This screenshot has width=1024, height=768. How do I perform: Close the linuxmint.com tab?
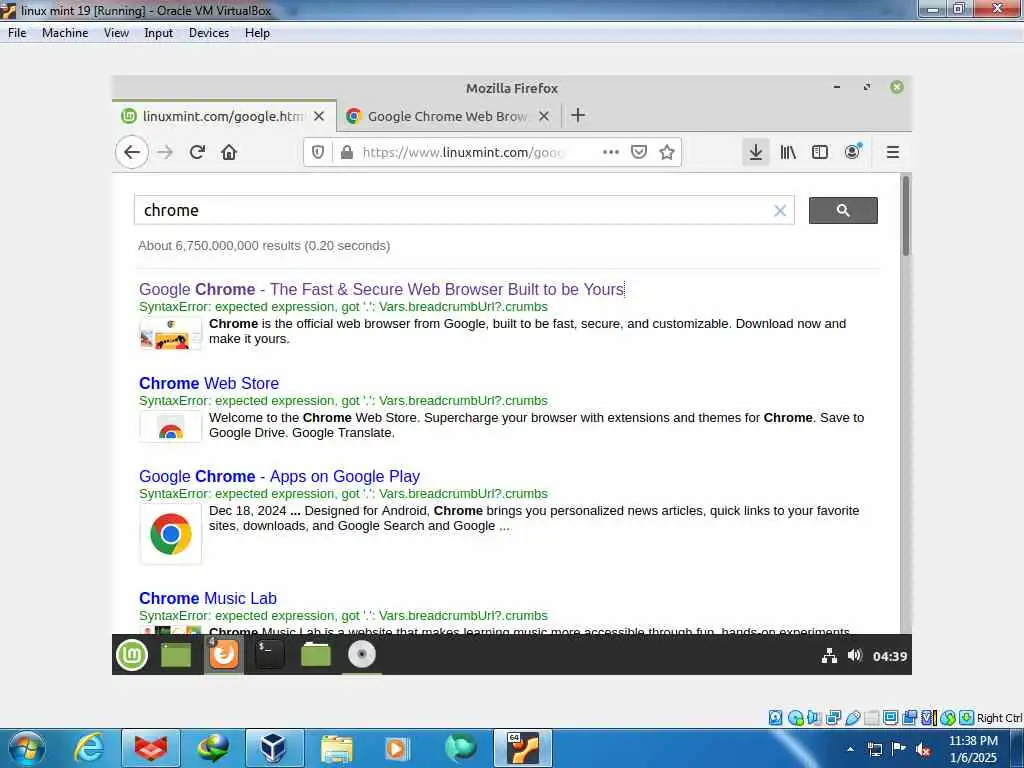point(319,116)
